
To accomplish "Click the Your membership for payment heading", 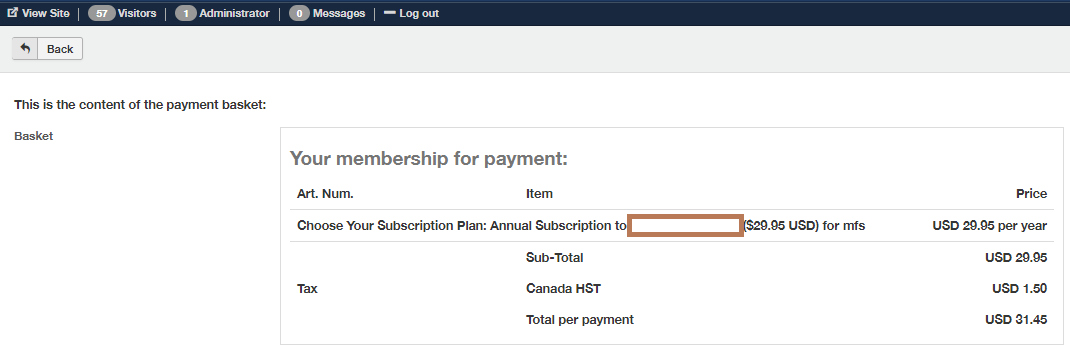I will [429, 159].
